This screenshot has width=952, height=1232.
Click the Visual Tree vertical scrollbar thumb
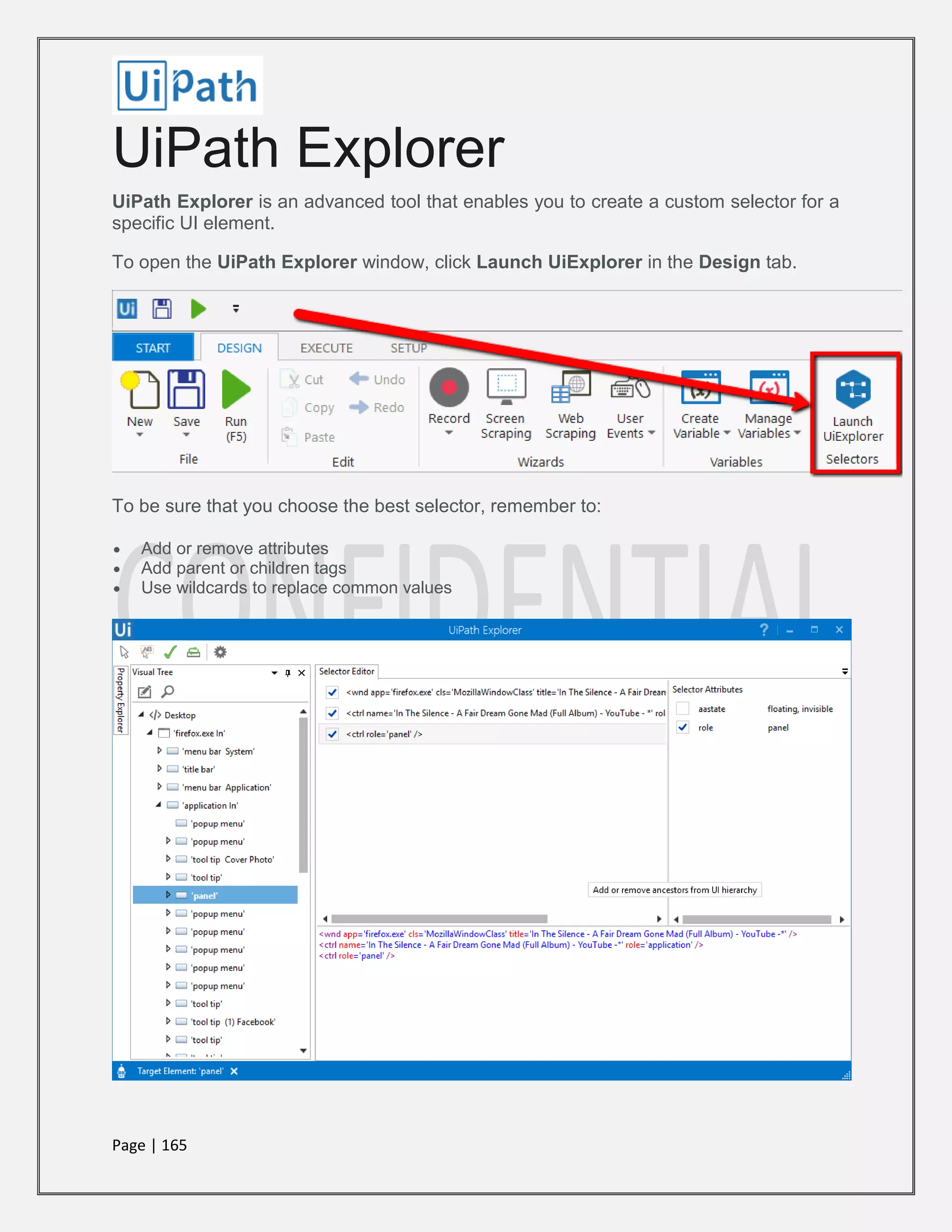pos(304,795)
